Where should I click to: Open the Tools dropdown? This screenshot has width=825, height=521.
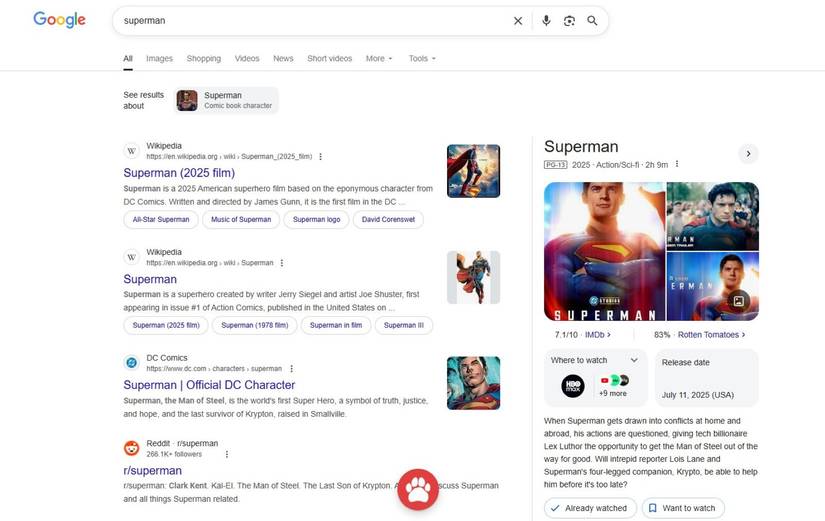click(x=422, y=58)
